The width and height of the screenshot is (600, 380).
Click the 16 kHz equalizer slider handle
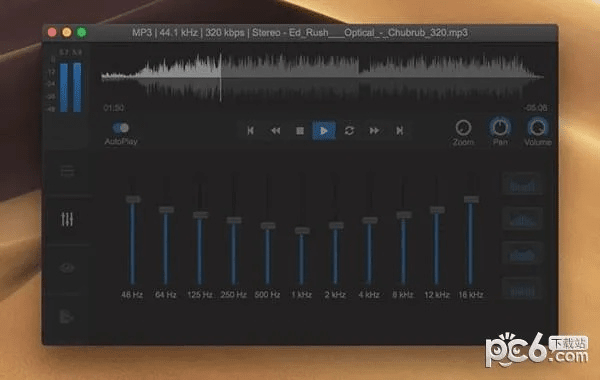pos(471,199)
